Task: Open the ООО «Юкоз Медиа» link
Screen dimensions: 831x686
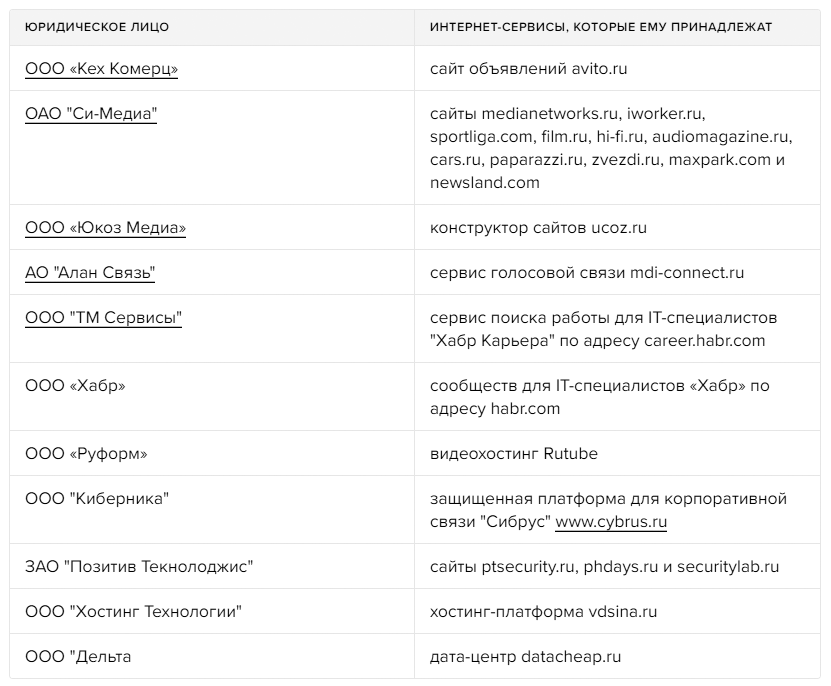Action: click(x=105, y=228)
